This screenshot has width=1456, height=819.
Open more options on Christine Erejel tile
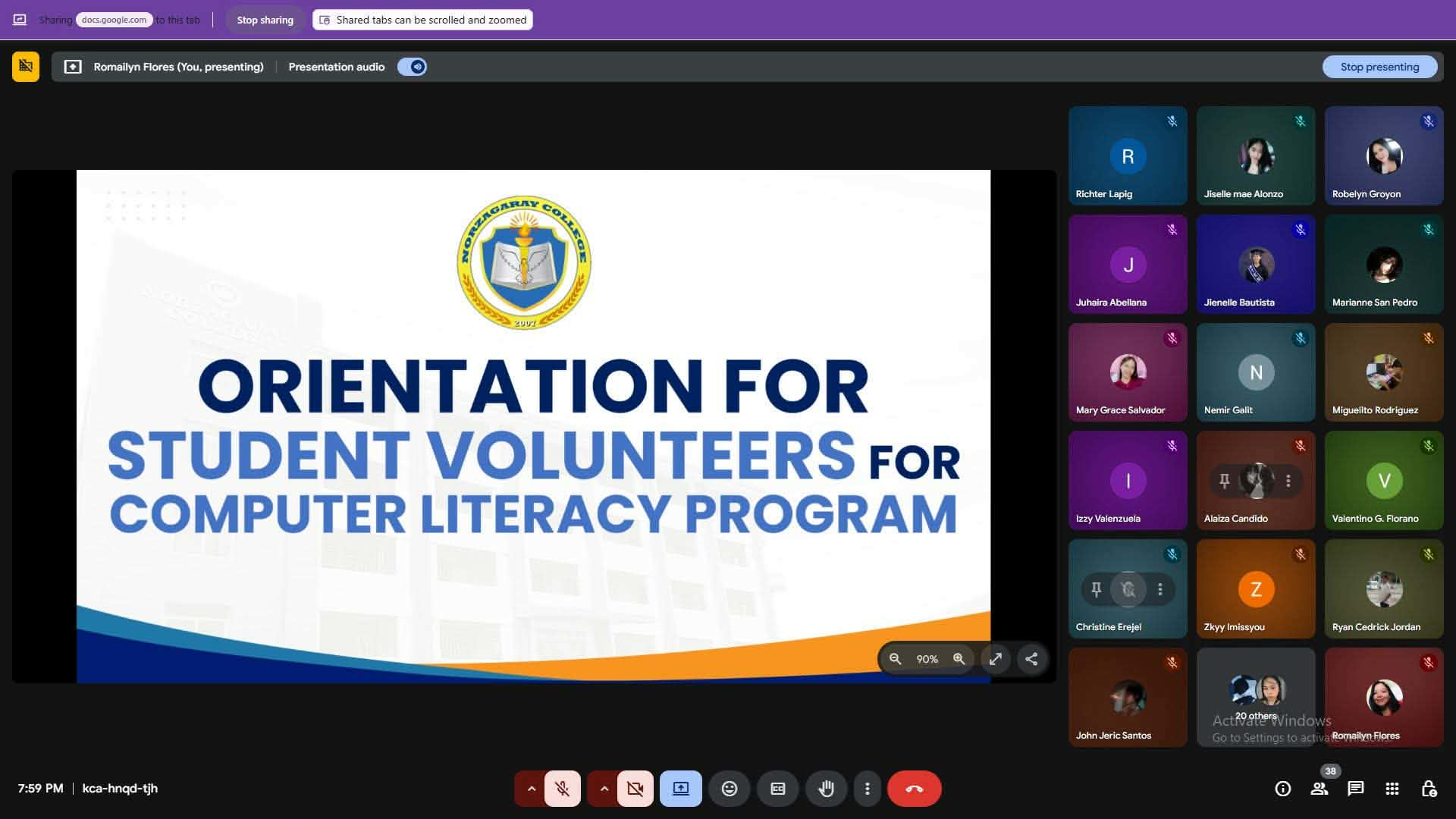coord(1159,589)
